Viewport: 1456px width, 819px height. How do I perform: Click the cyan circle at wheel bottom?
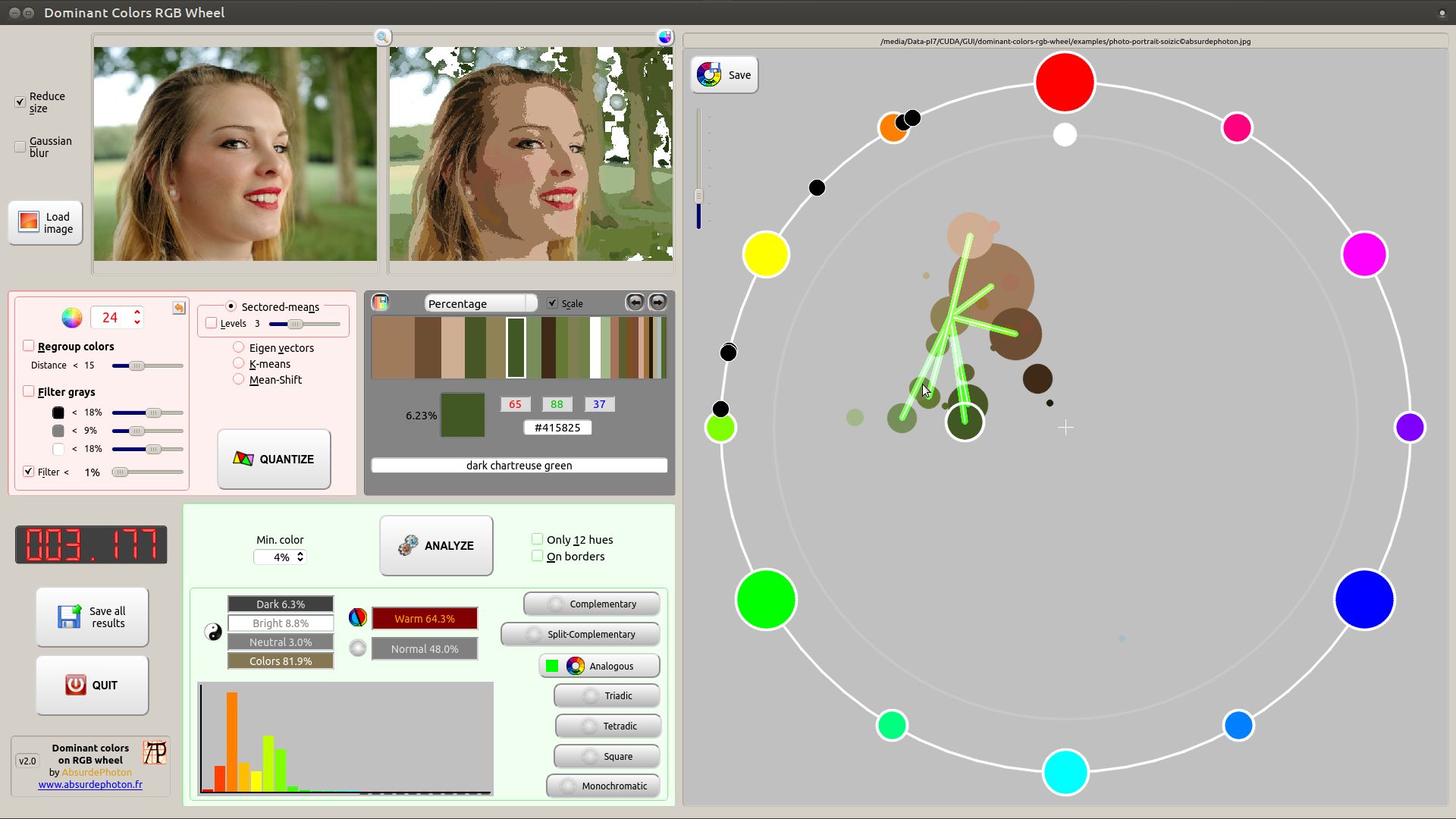[1065, 772]
